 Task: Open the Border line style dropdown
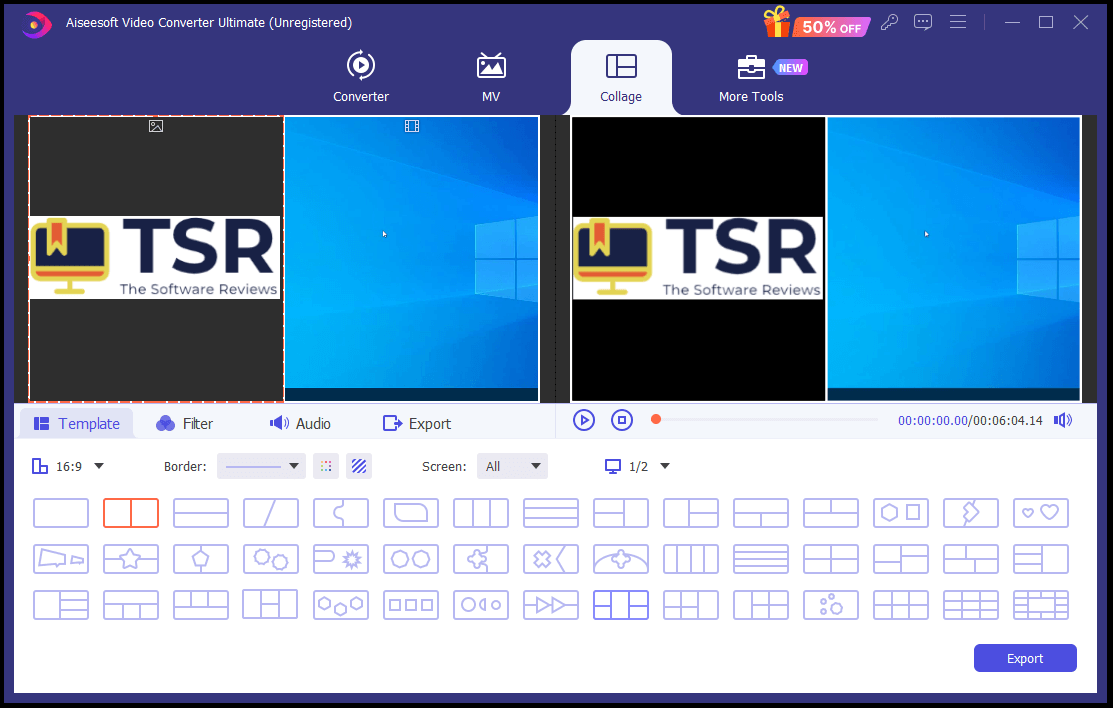click(x=261, y=466)
